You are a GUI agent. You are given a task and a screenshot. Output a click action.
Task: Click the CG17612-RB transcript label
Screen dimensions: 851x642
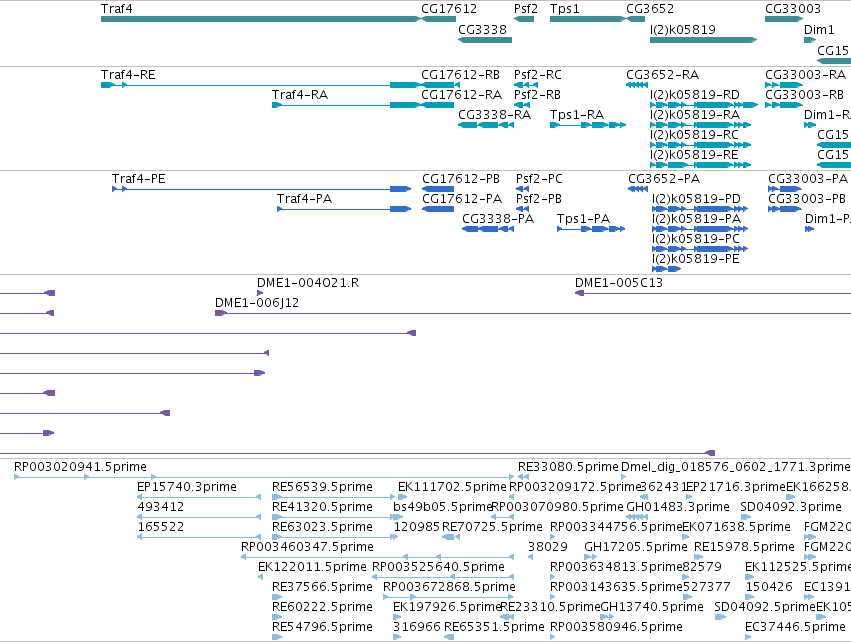pyautogui.click(x=460, y=74)
